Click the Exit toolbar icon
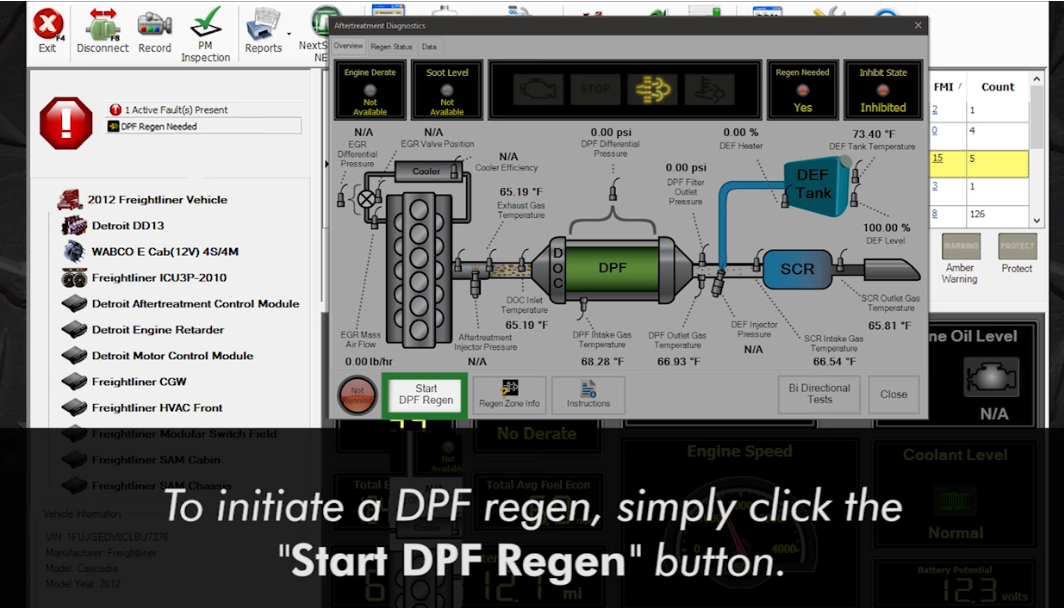This screenshot has width=1064, height=608. (x=47, y=31)
